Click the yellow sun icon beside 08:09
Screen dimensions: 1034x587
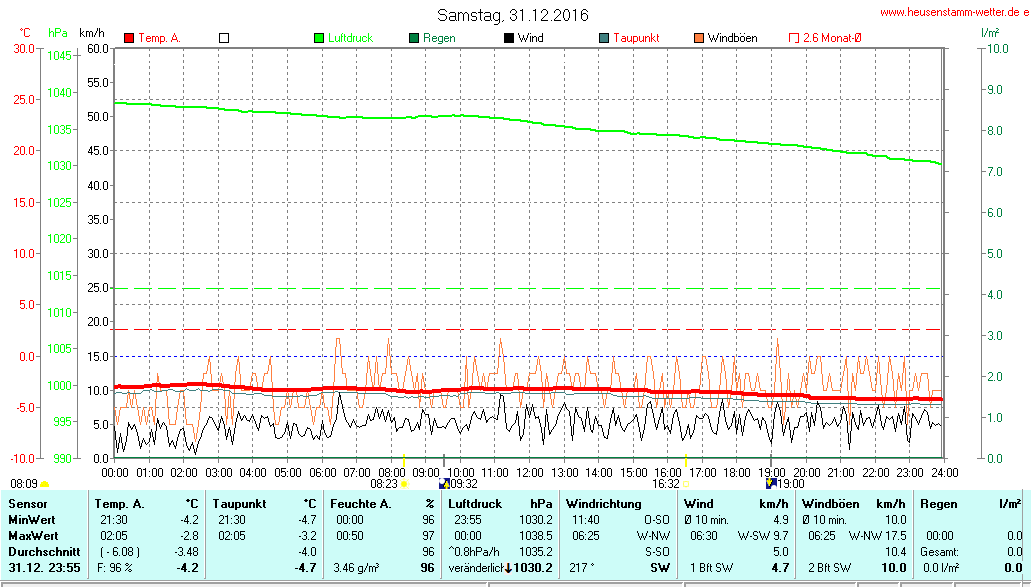45,484
